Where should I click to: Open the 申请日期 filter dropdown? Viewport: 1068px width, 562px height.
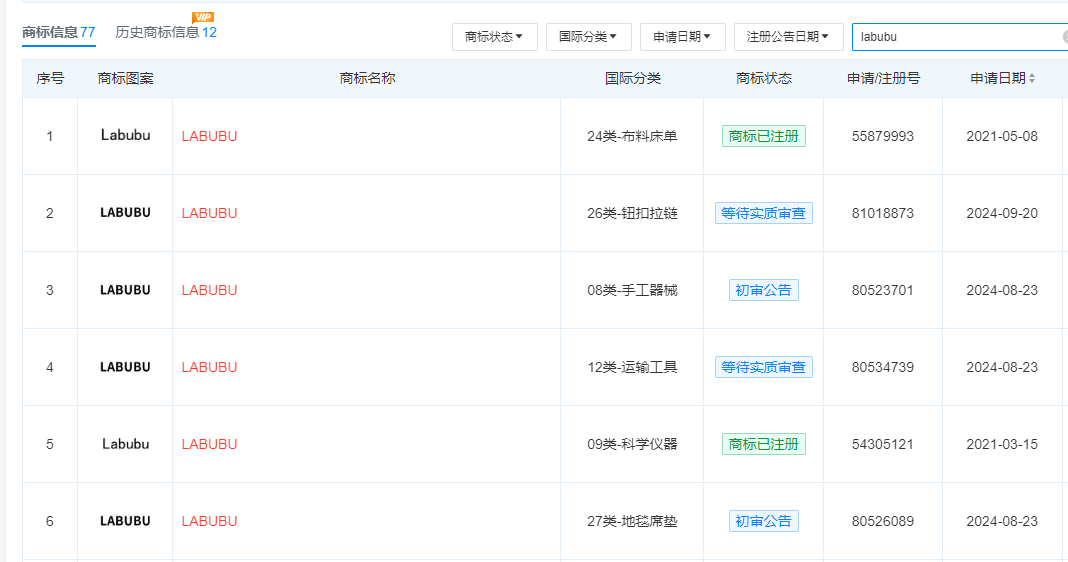[682, 37]
